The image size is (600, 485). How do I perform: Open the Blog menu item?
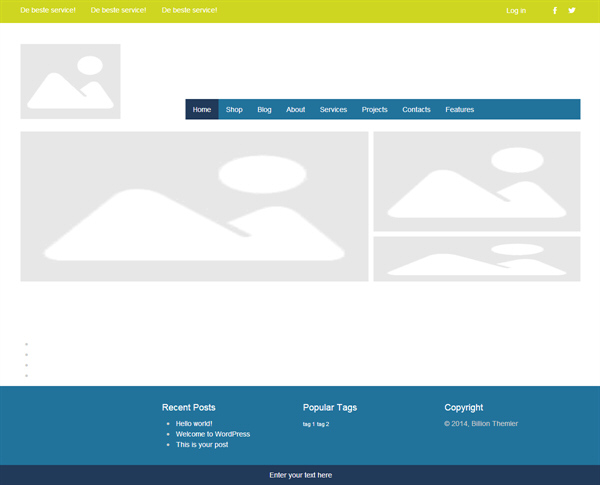click(264, 109)
